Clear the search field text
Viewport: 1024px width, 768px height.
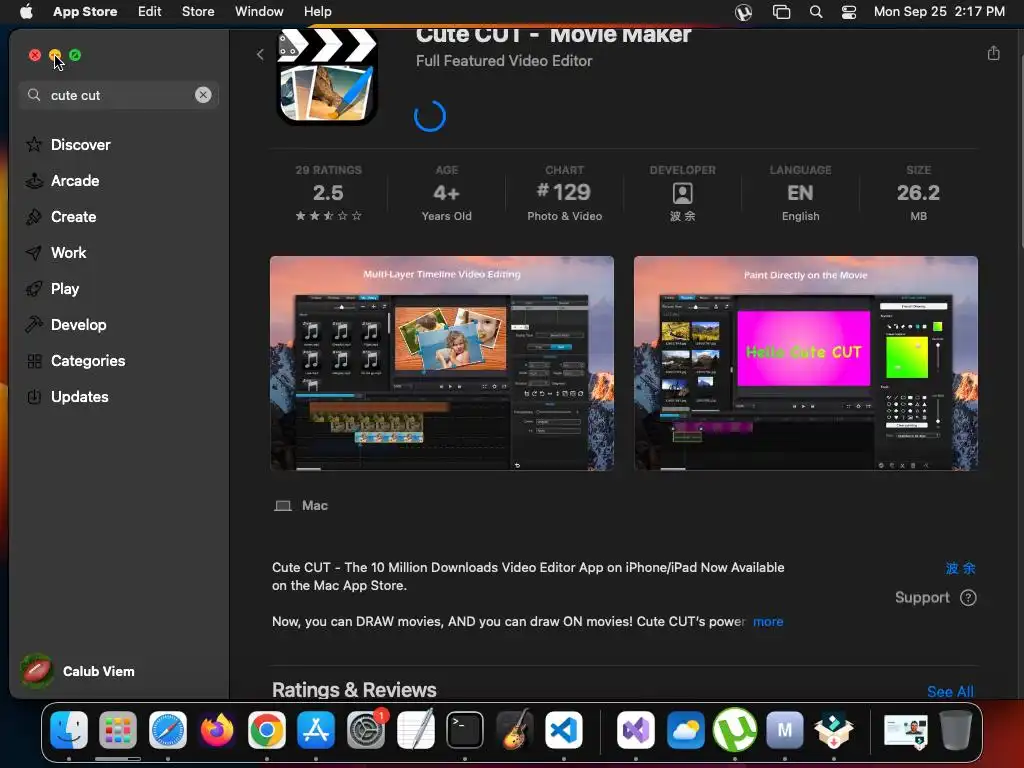click(203, 95)
